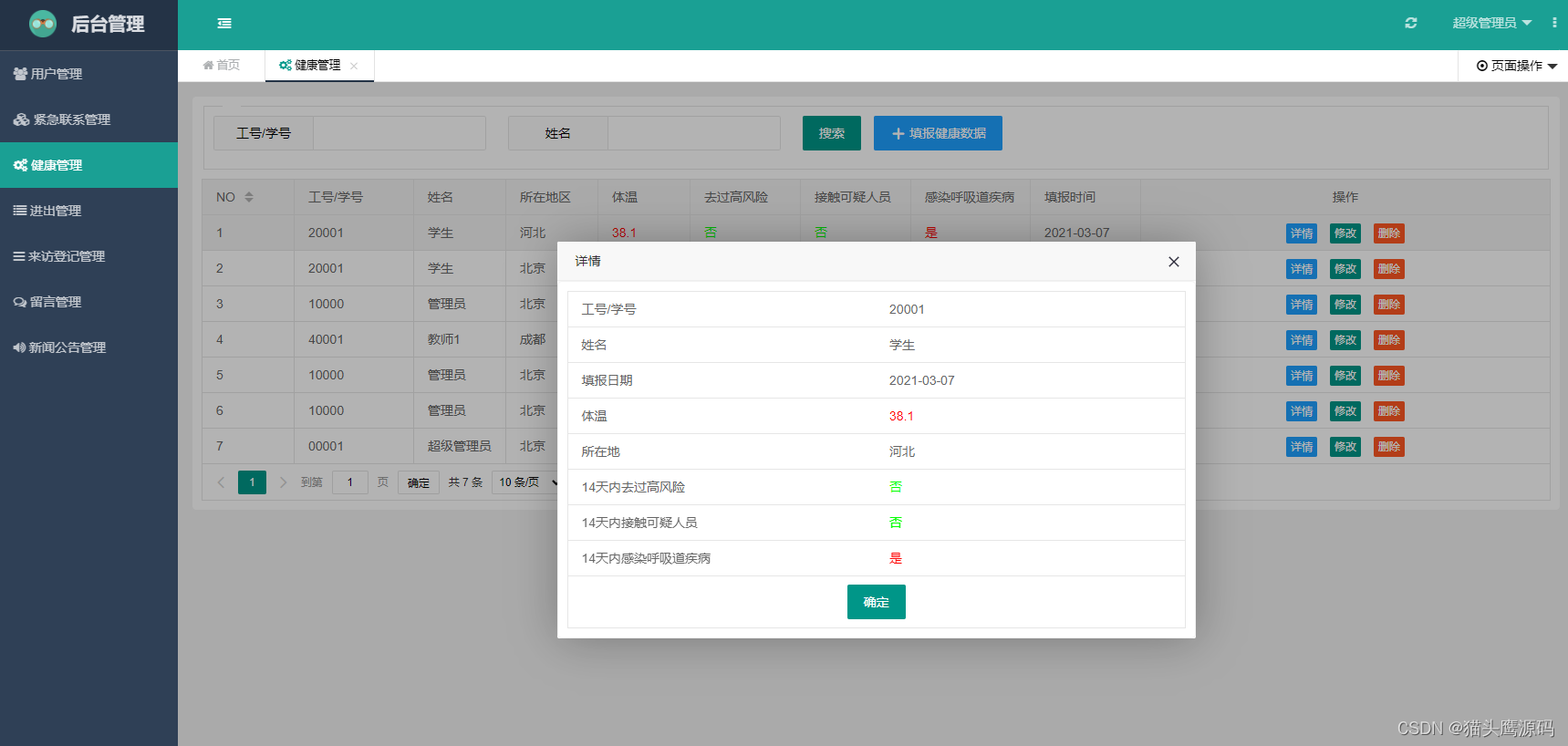
Task: Open 超级管理员 user dropdown
Action: (1491, 23)
